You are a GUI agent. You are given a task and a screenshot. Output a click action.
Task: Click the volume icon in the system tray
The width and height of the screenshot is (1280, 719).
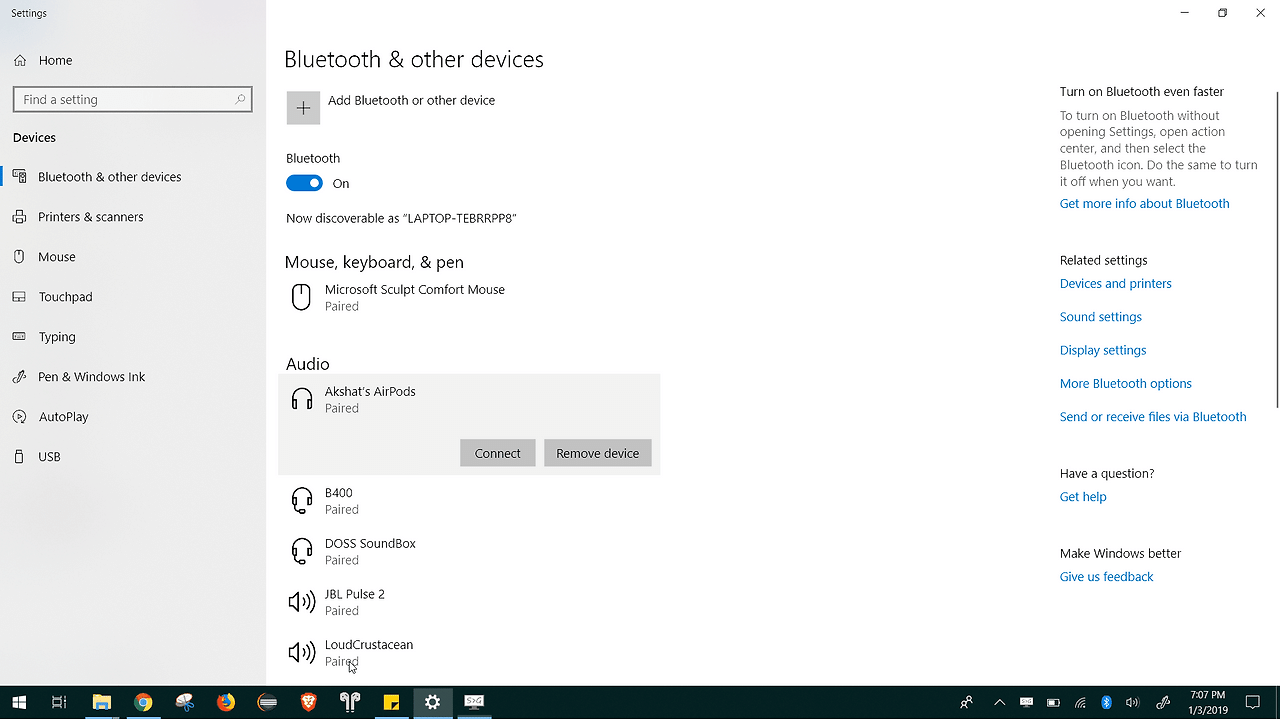coord(1132,702)
